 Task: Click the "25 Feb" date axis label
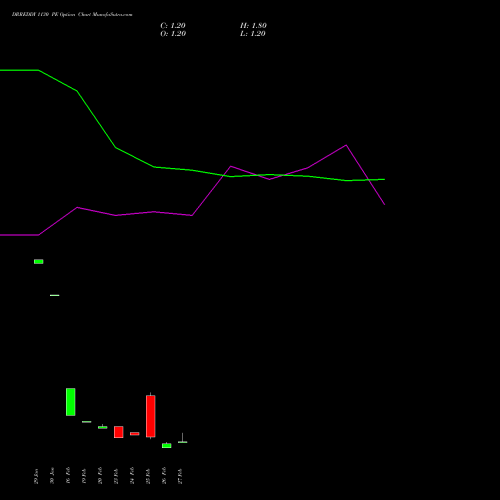(148, 476)
